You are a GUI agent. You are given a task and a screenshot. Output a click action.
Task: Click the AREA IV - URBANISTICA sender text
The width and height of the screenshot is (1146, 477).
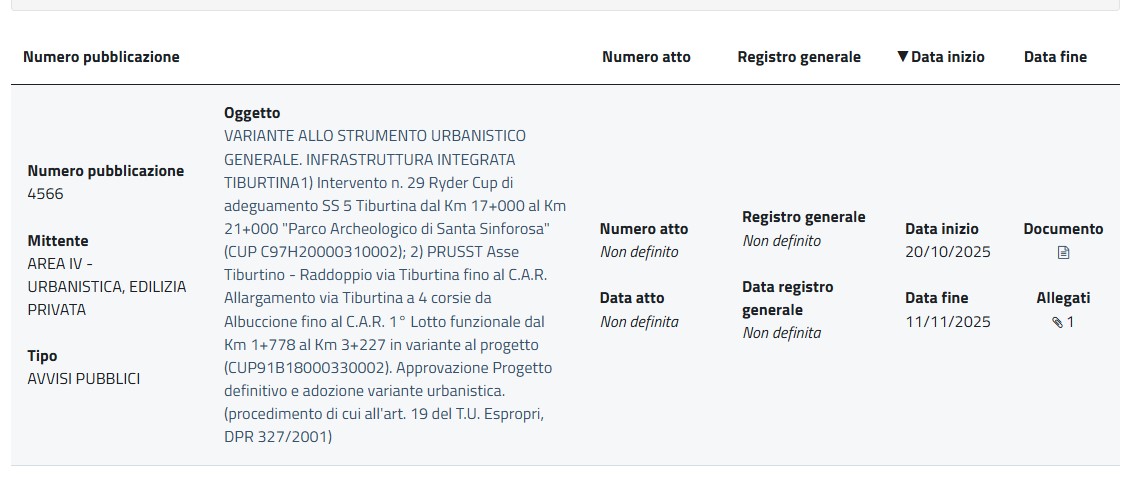[106, 287]
